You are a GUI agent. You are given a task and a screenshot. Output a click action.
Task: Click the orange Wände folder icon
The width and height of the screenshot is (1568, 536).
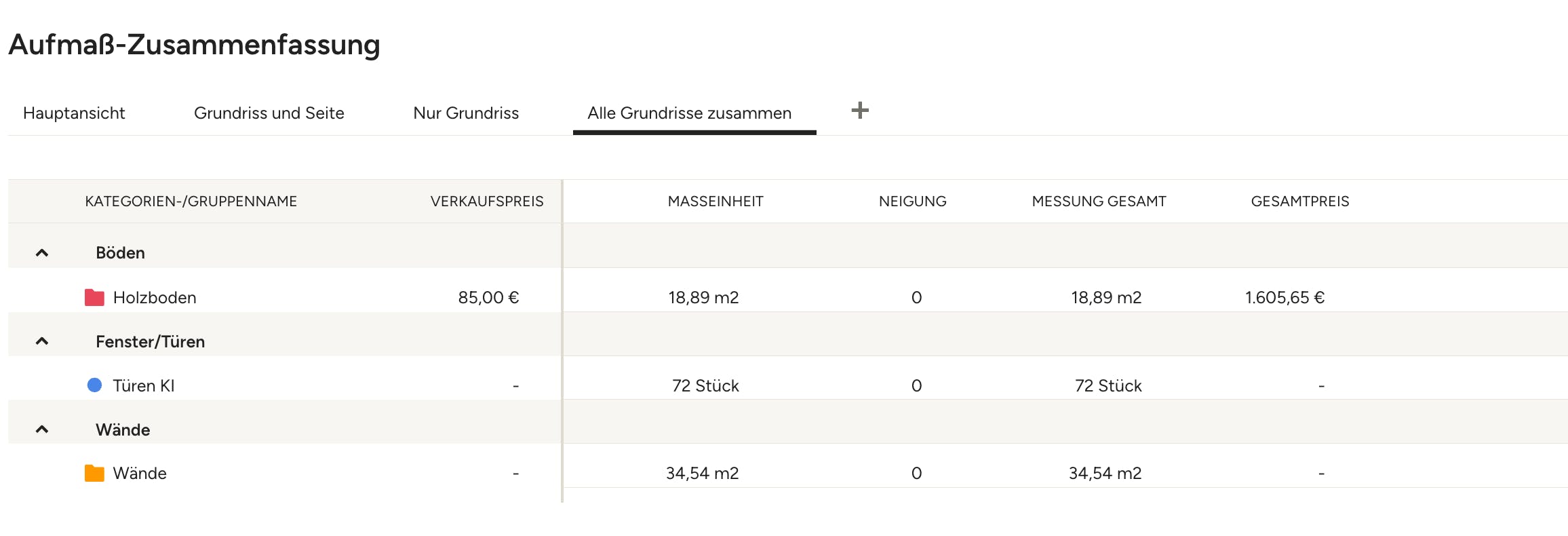(94, 473)
